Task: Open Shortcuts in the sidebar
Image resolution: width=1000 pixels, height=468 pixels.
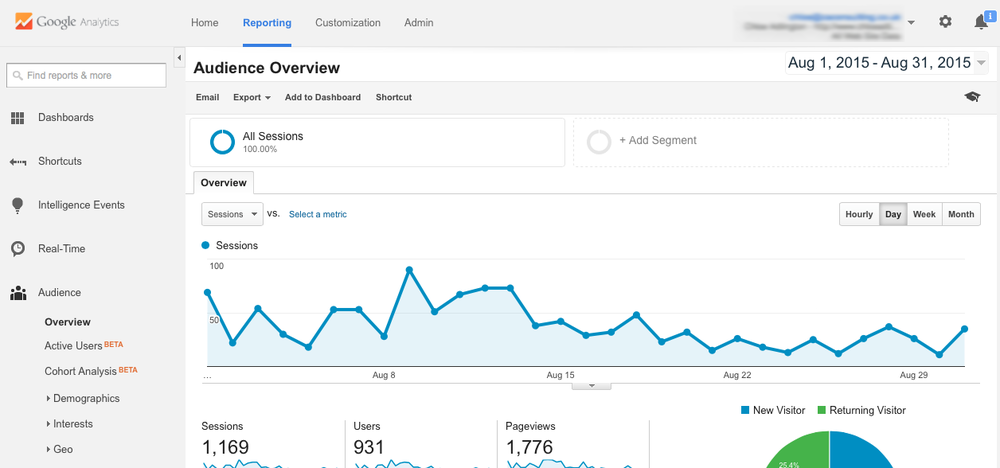Action: tap(60, 161)
